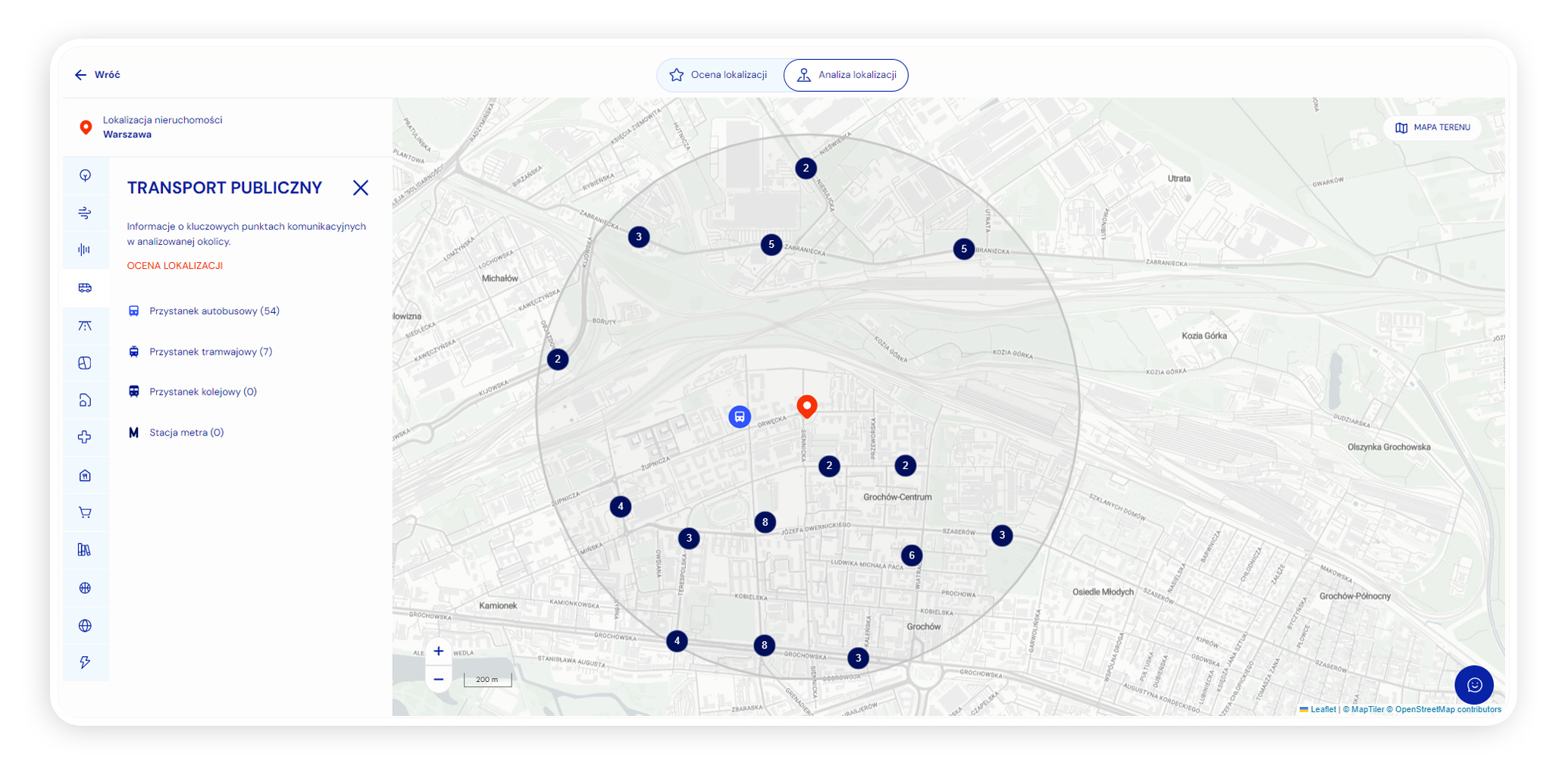
Task: Toggle Przystanek tramwajowy (7) category
Action: click(x=210, y=352)
